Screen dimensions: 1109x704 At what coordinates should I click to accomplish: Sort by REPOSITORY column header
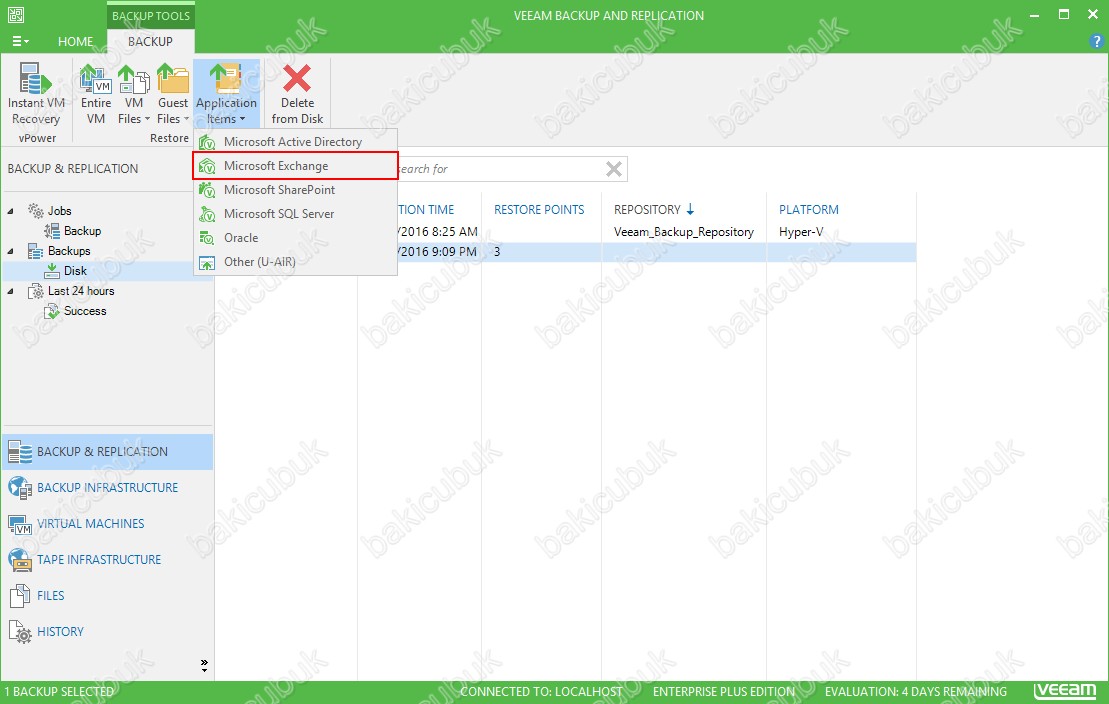[x=647, y=209]
